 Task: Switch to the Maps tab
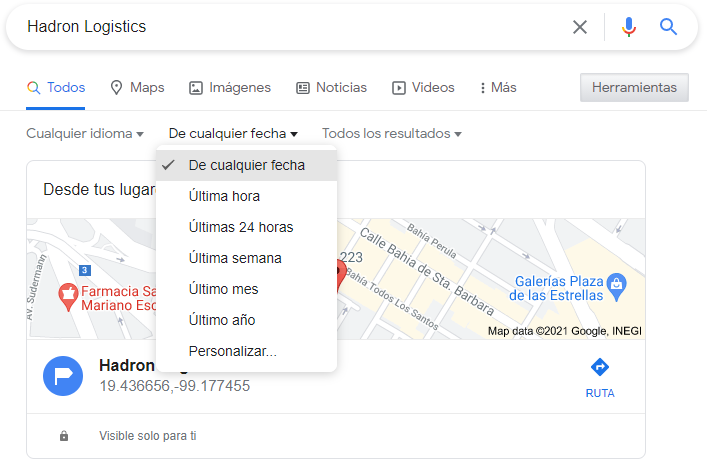pos(138,88)
